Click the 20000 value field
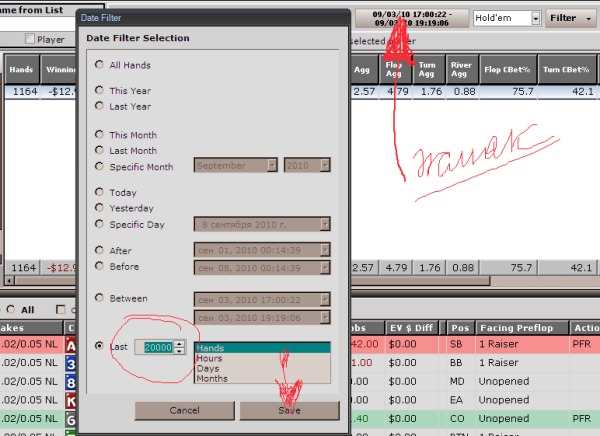Viewport: 600px width, 436px height. [158, 347]
